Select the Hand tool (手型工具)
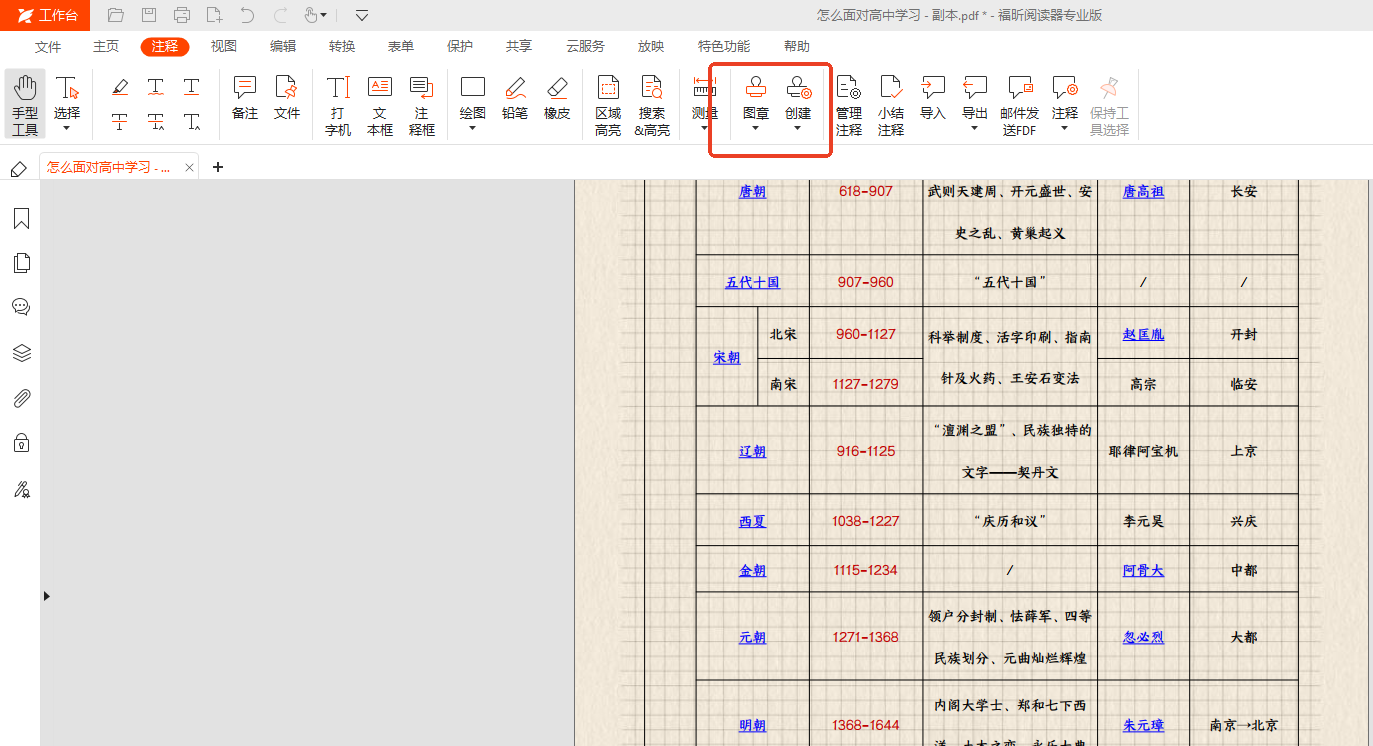 click(x=25, y=104)
